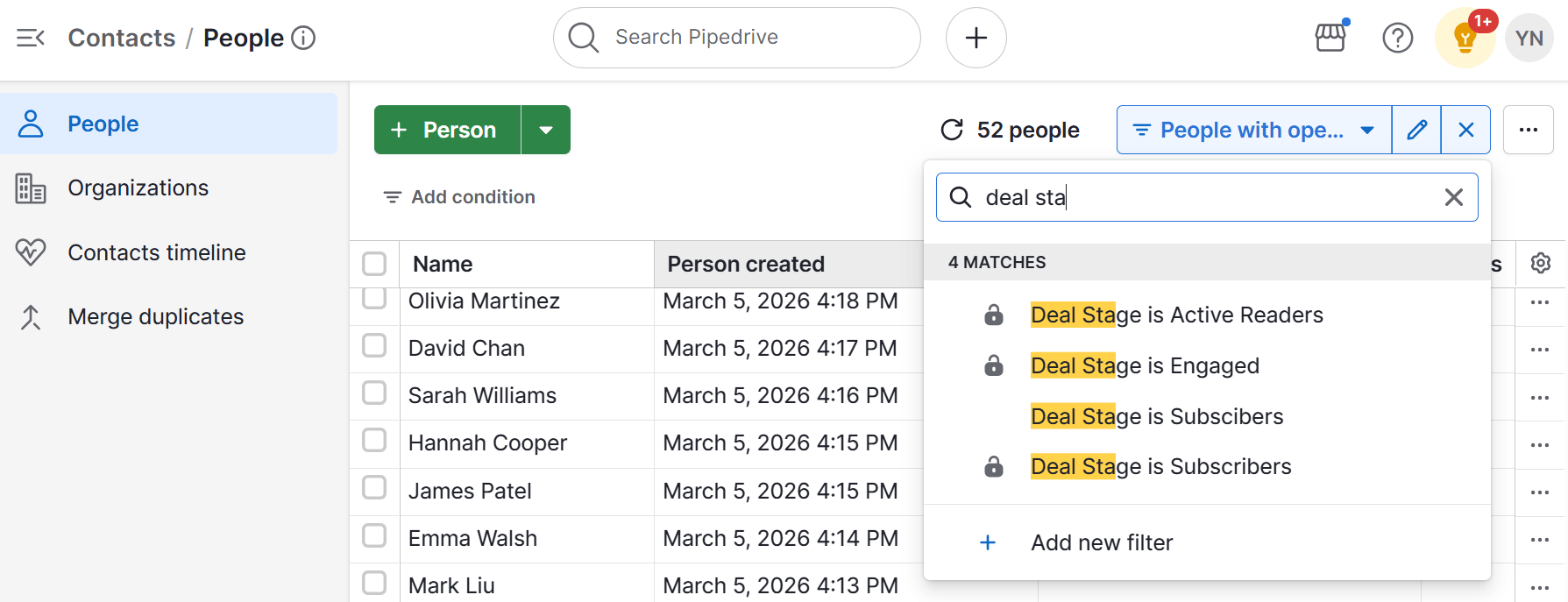The image size is (1568, 602).
Task: Open the Organizations section
Action: 168,188
